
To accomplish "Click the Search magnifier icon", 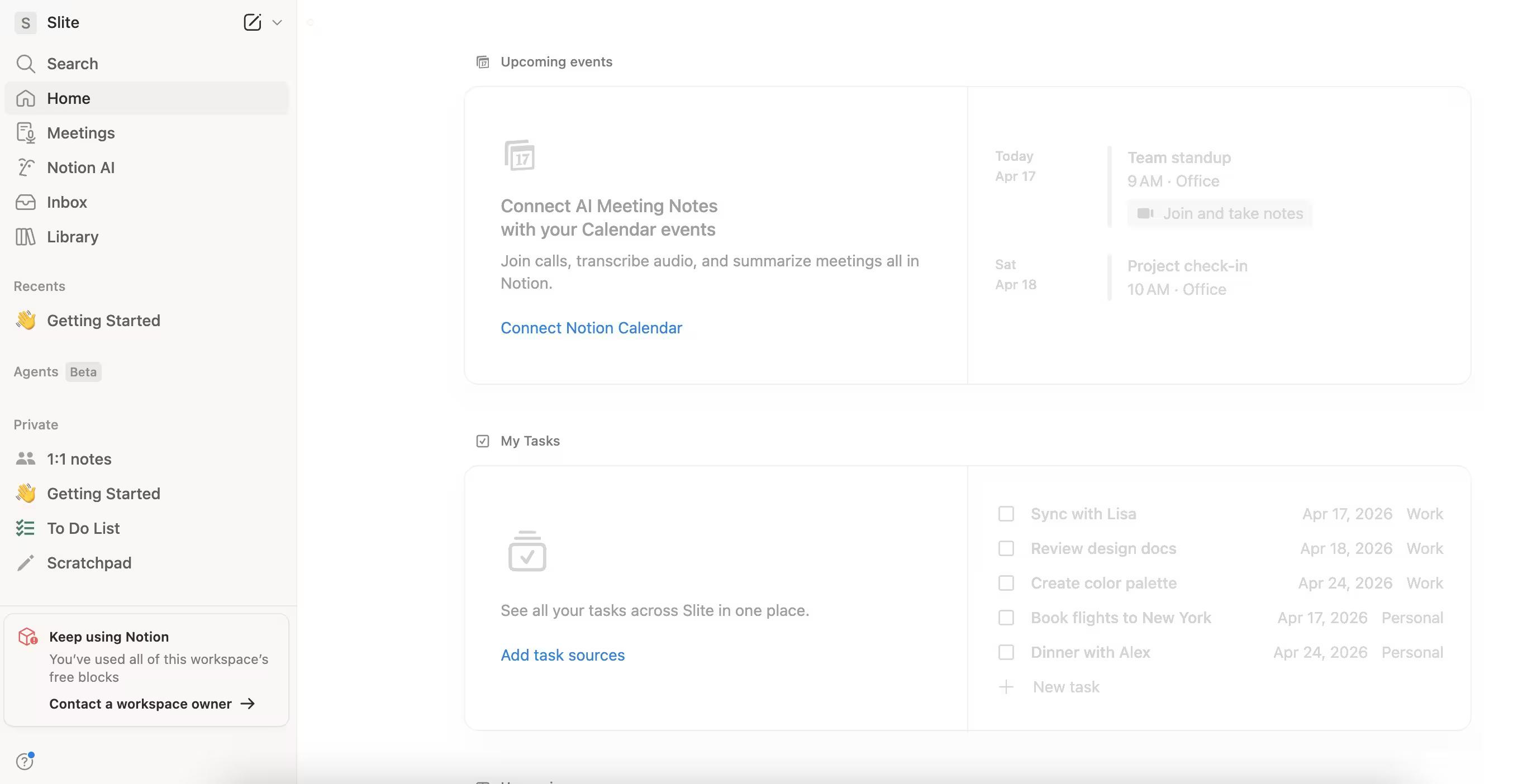I will pos(25,63).
